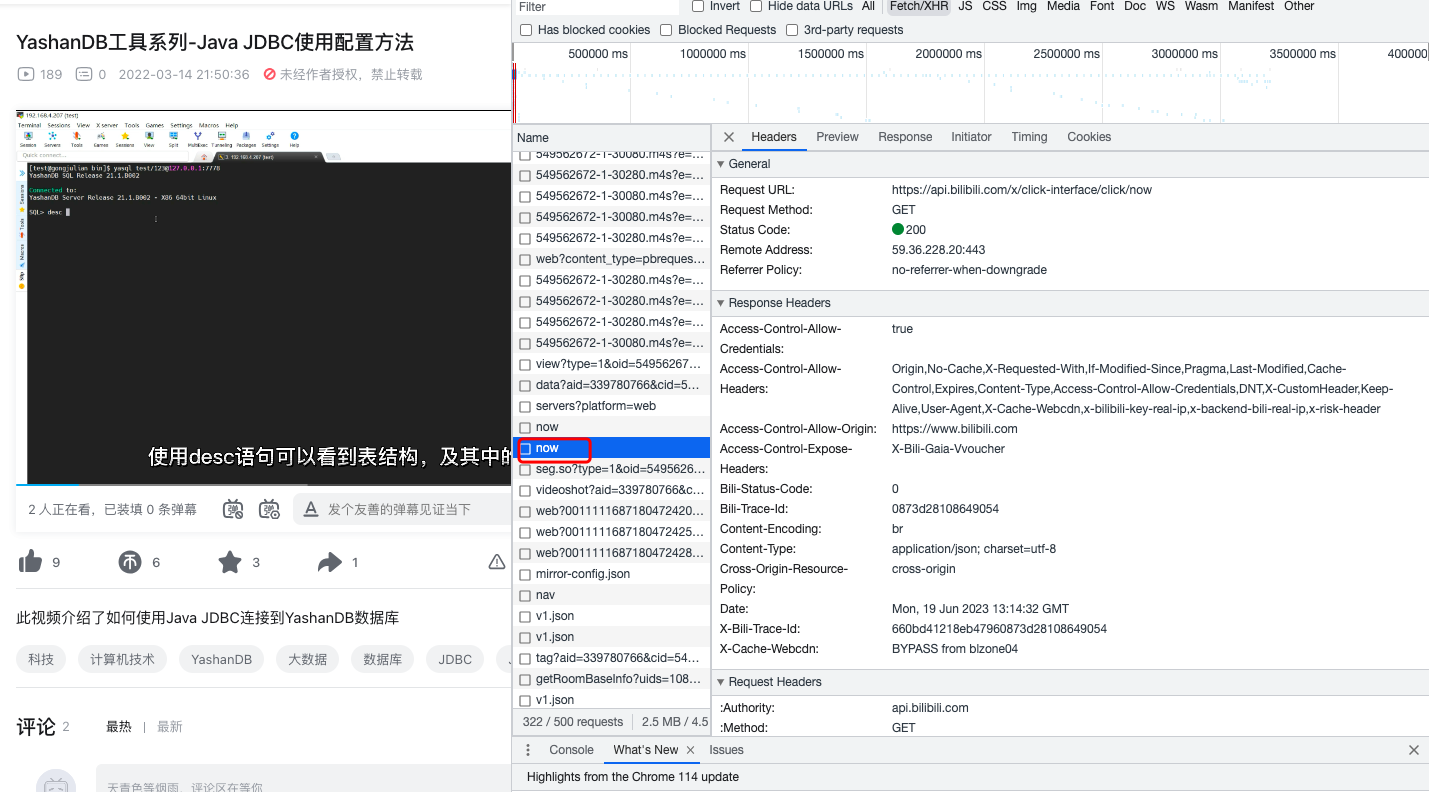Open the 大数据 tag
This screenshot has width=1429, height=792.
pos(307,659)
